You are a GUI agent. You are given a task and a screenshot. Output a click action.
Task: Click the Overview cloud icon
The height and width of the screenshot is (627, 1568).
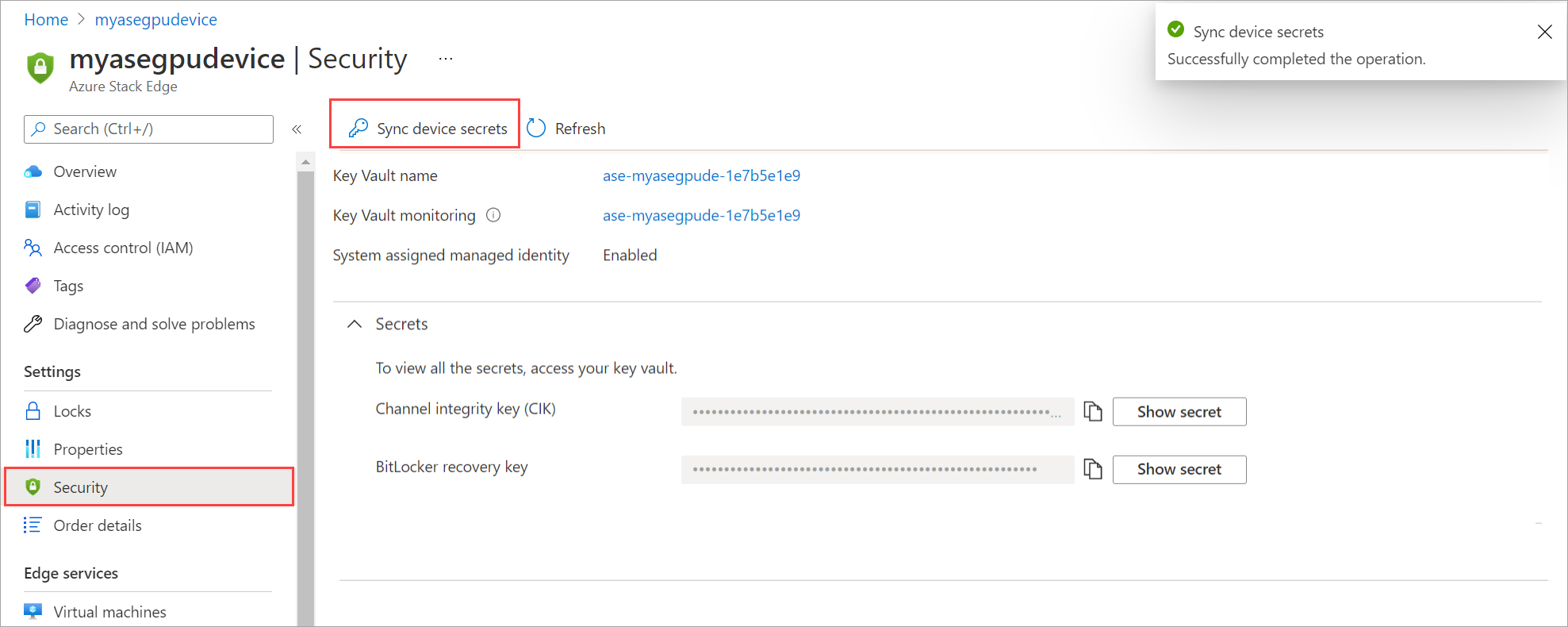tap(33, 171)
